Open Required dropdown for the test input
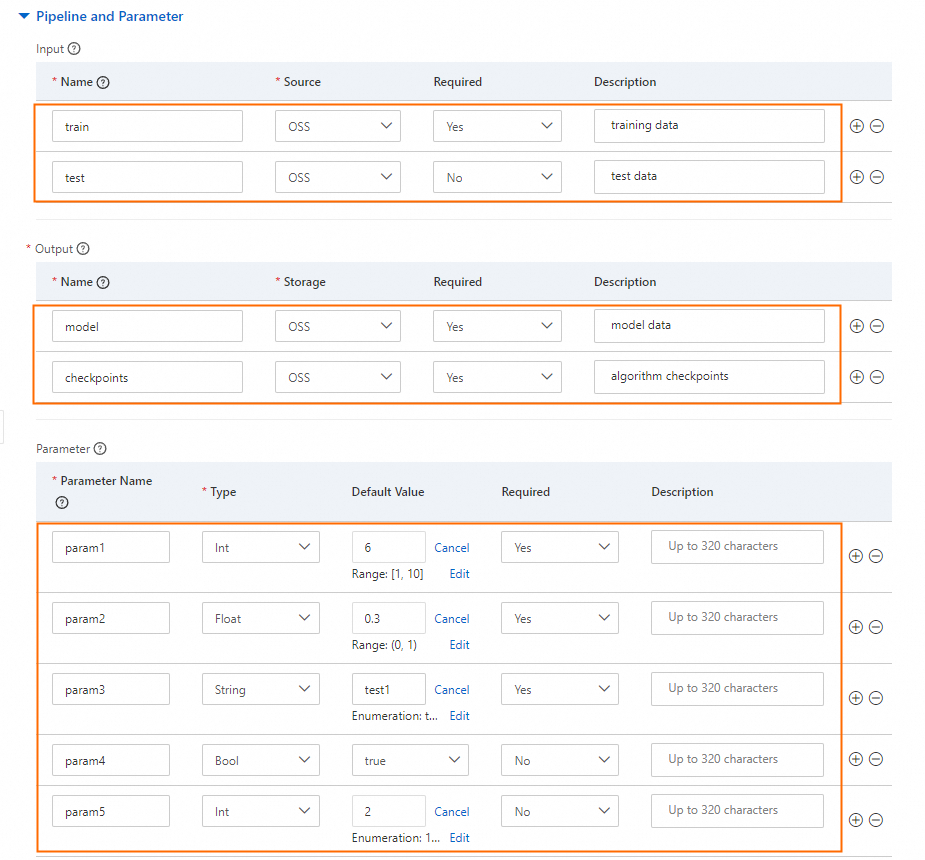 497,177
